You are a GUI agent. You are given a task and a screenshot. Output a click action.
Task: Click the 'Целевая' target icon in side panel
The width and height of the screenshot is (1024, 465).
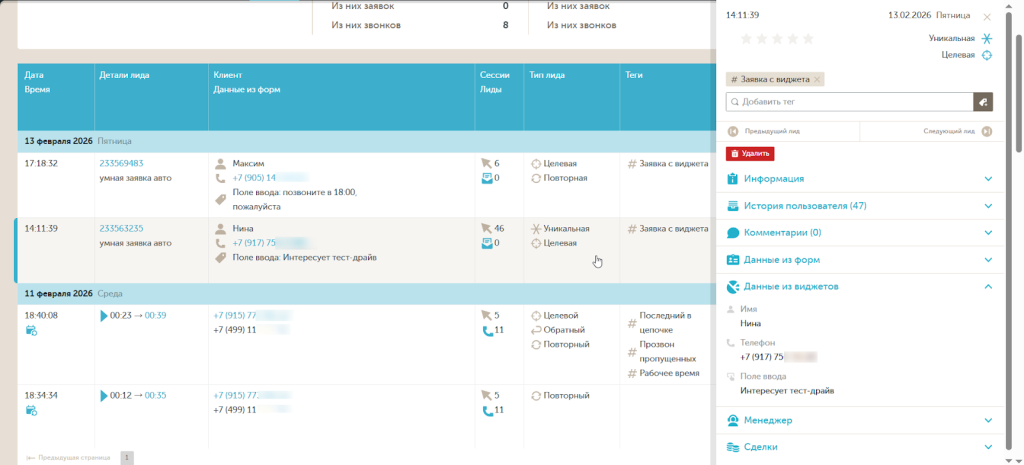pyautogui.click(x=987, y=55)
